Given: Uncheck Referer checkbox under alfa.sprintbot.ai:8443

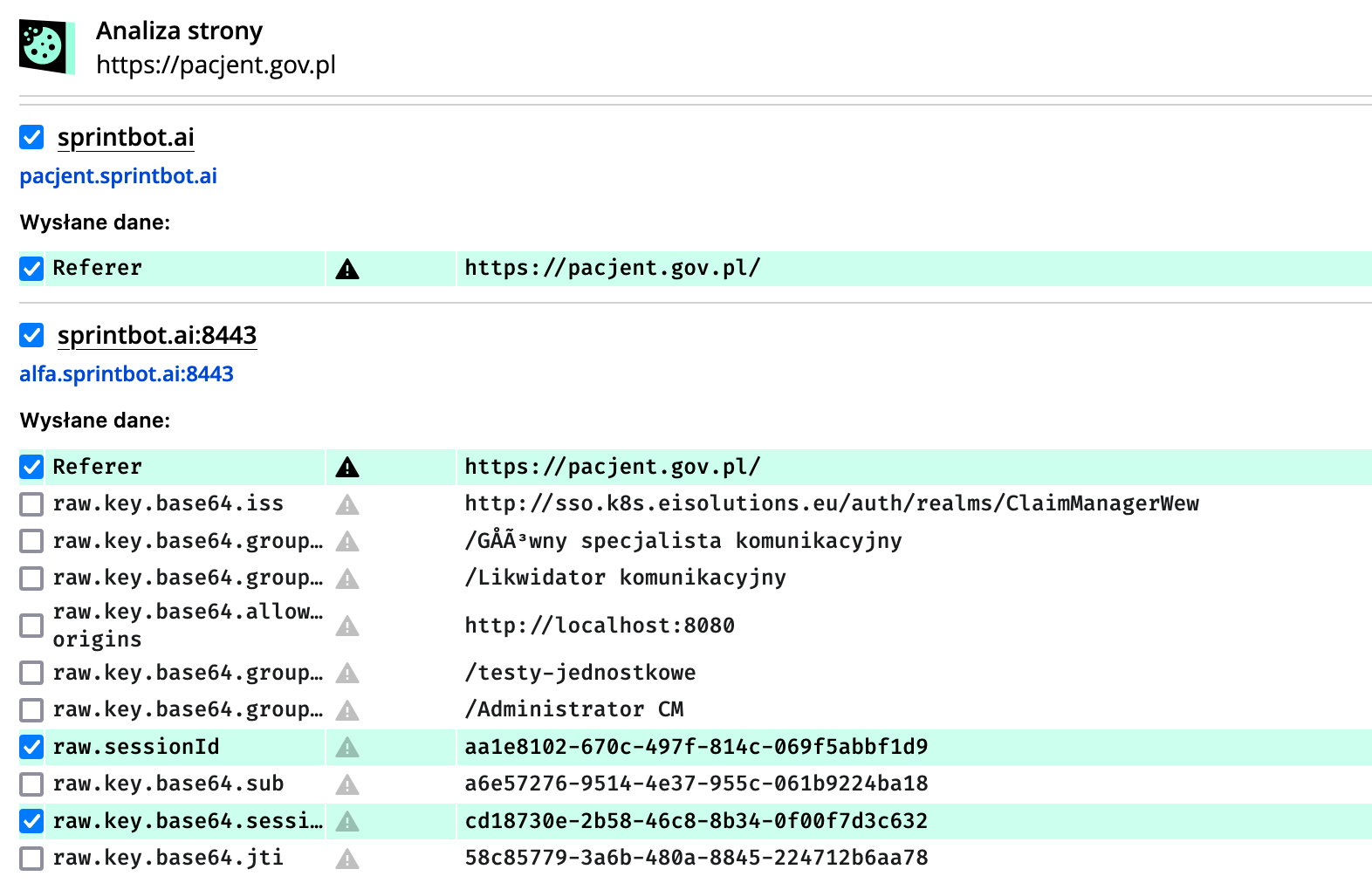Looking at the screenshot, I should point(31,467).
